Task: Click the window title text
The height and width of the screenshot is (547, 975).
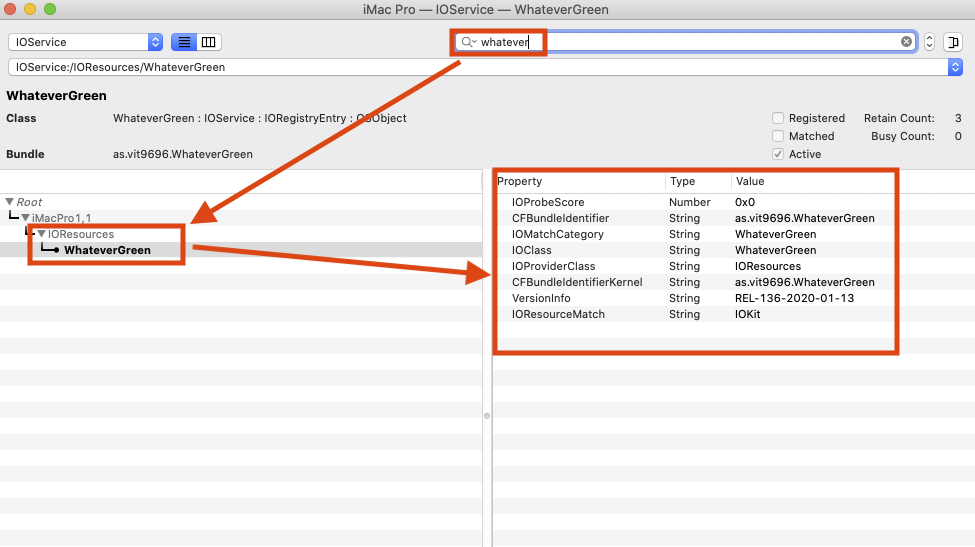Action: [486, 9]
